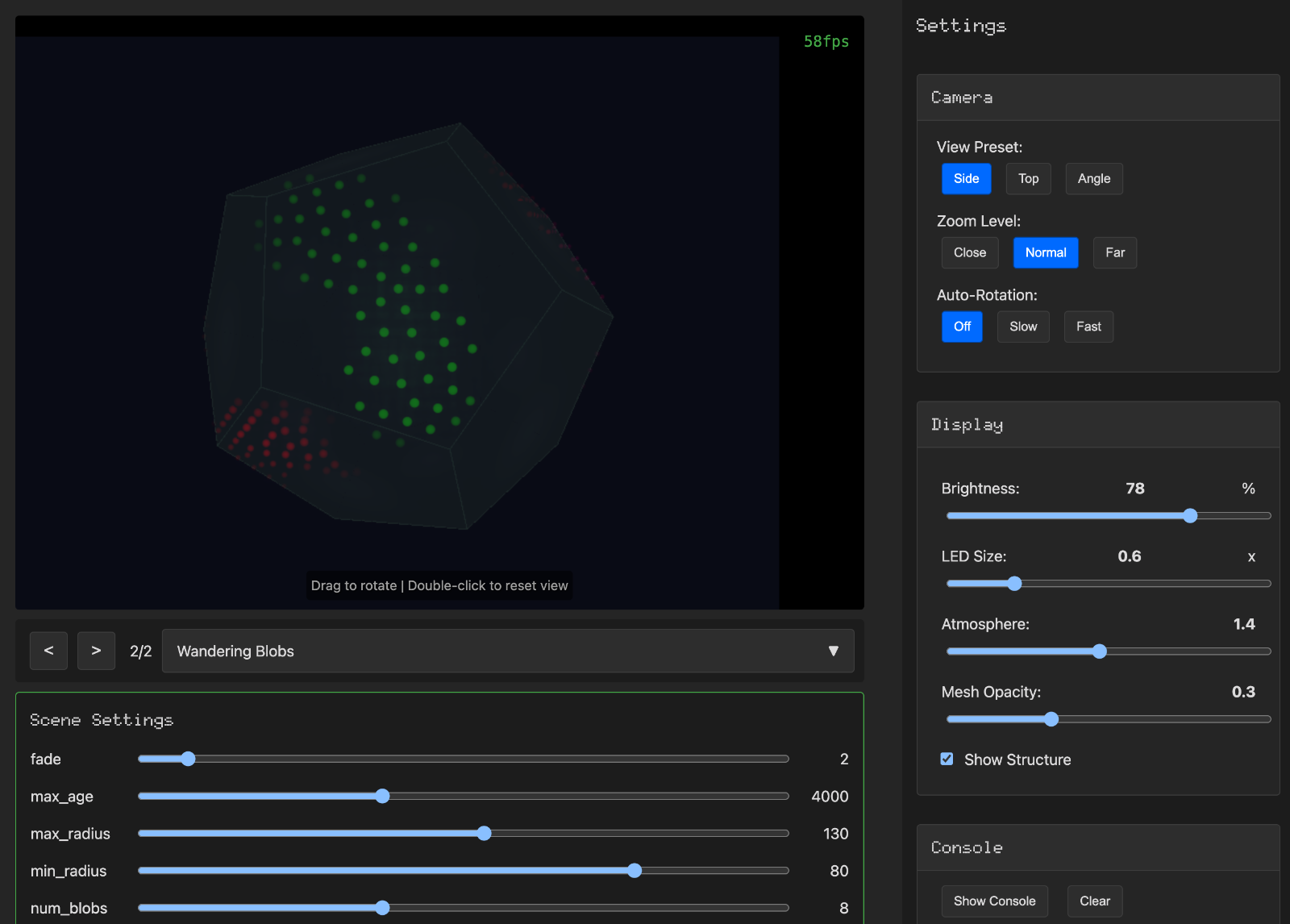Go to previous scene with < arrow
Viewport: 1290px width, 924px height.
(x=48, y=651)
